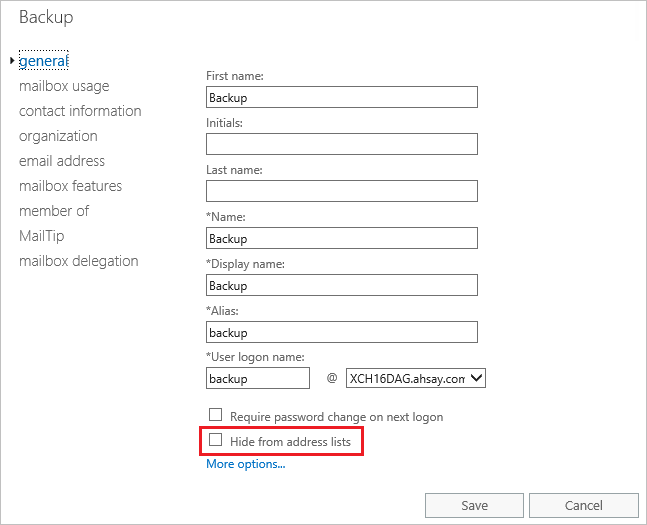Open contact information section
The width and height of the screenshot is (647, 525).
coord(80,111)
